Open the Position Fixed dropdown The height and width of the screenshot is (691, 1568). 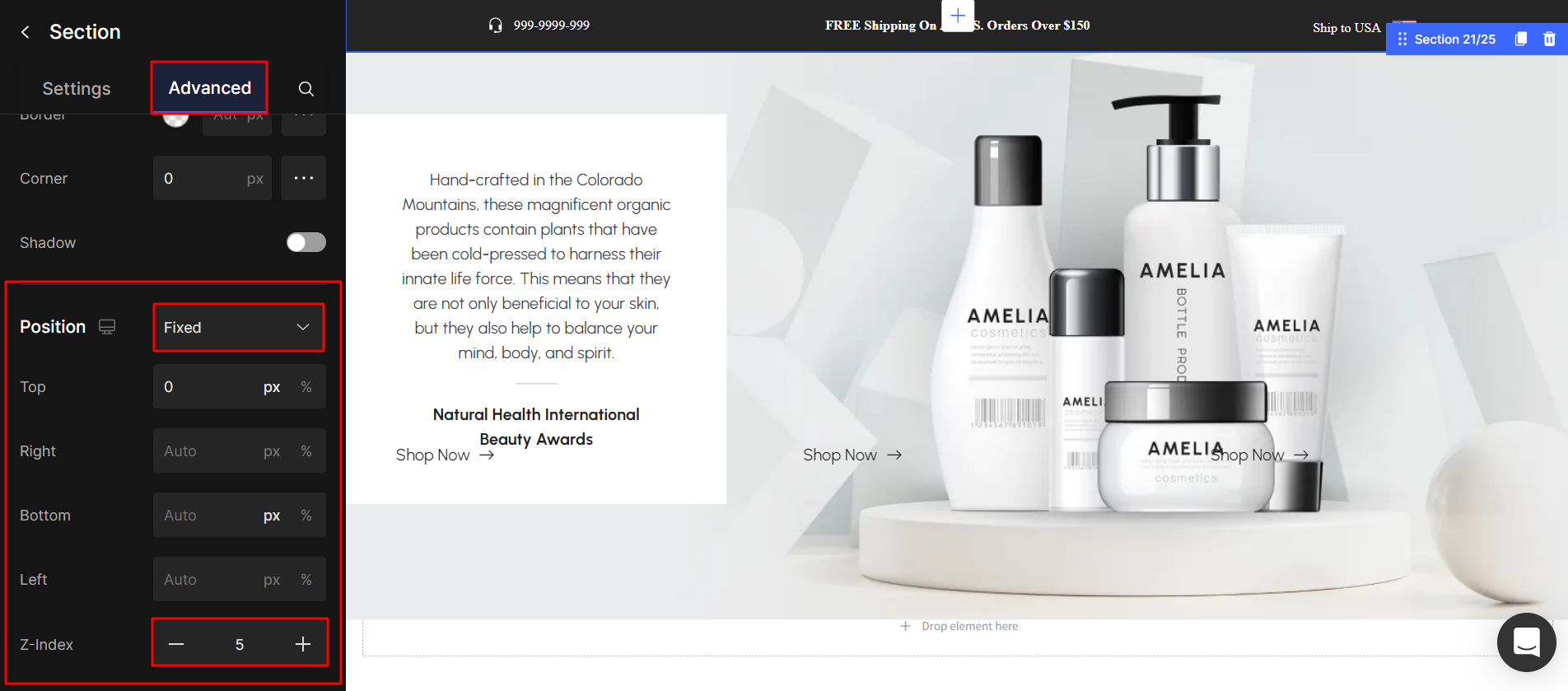pyautogui.click(x=239, y=327)
